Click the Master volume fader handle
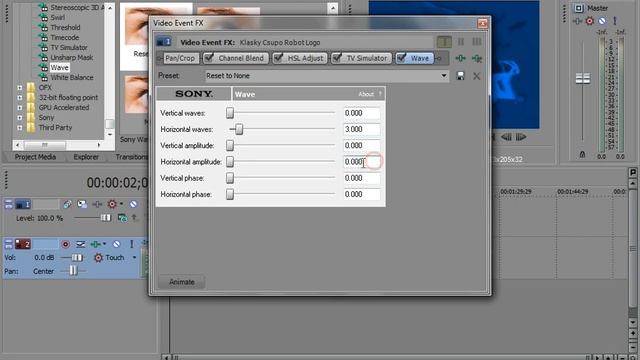The width and height of the screenshot is (640, 360). click(x=582, y=78)
